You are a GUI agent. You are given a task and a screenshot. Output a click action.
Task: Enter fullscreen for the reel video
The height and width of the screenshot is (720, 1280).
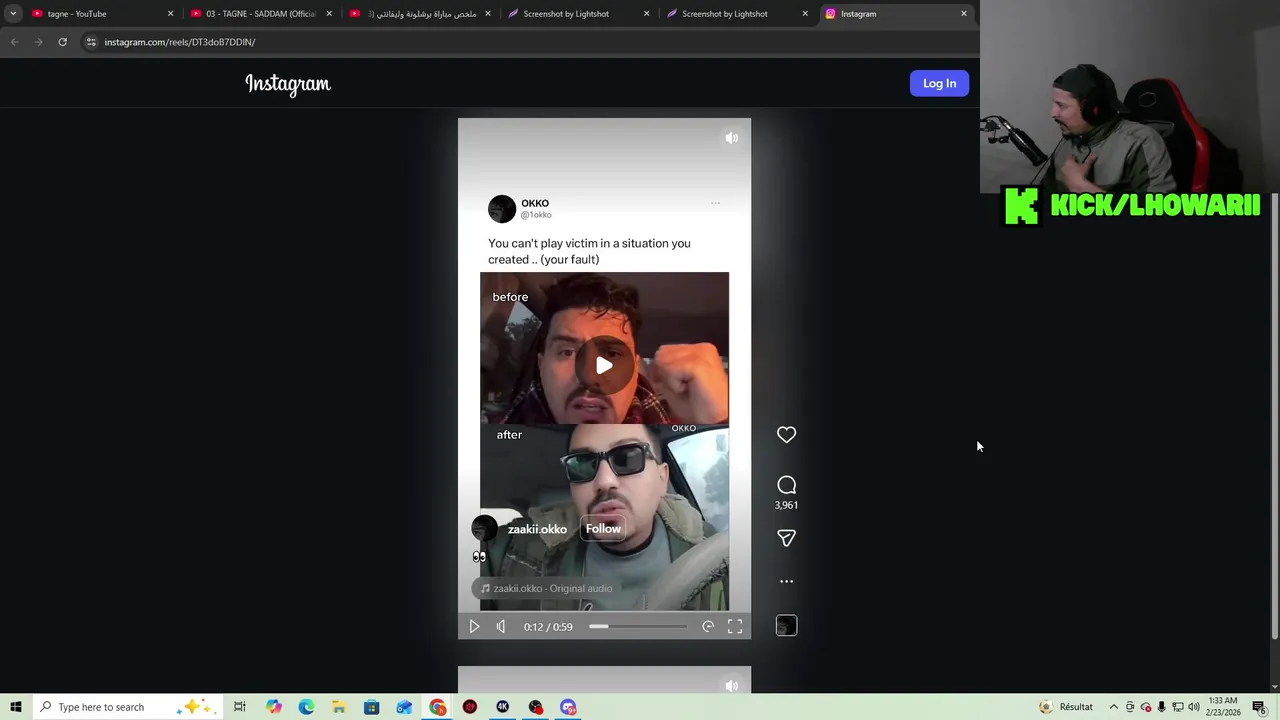[x=735, y=626]
